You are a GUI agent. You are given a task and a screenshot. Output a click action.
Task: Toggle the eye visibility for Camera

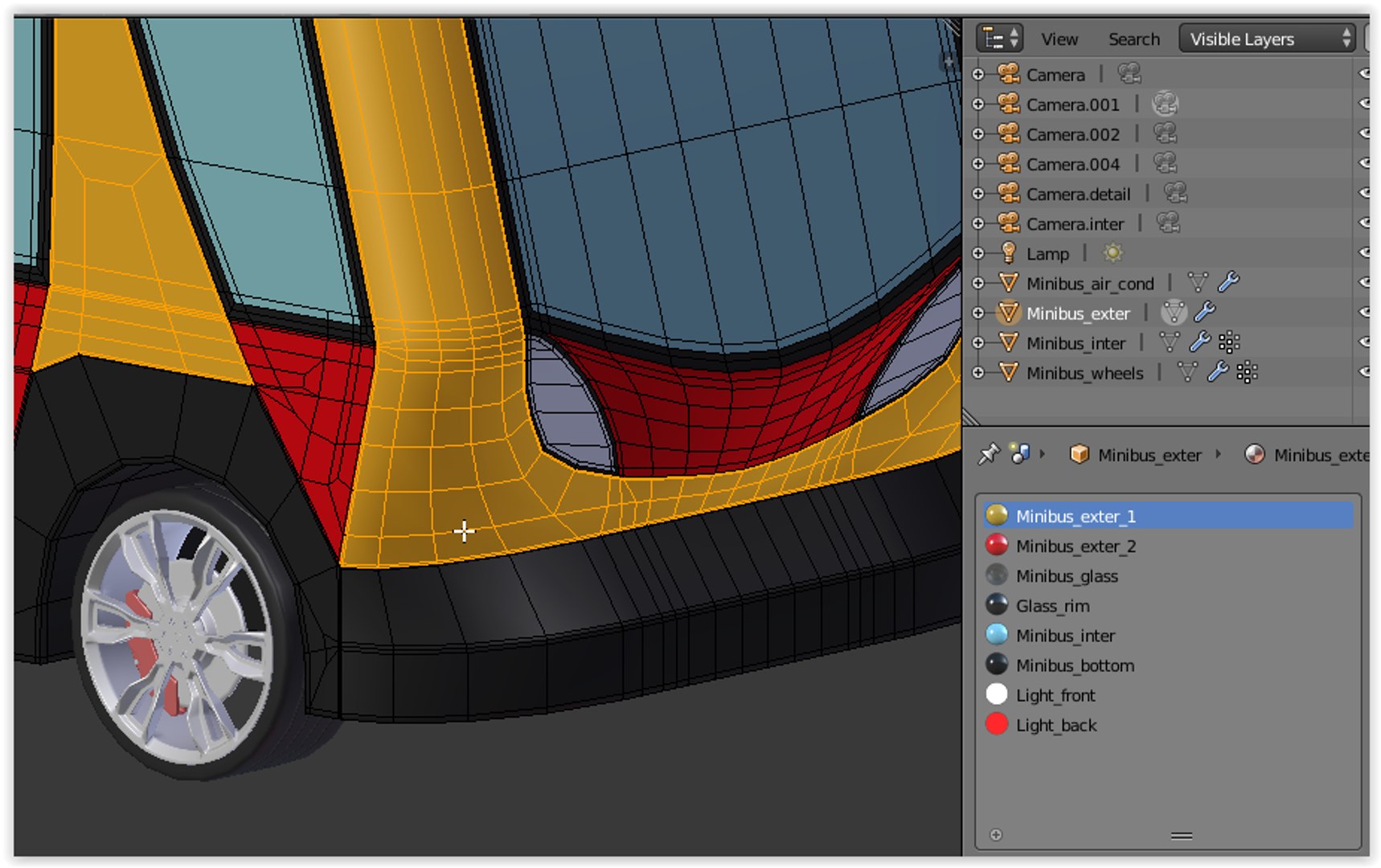(1364, 74)
